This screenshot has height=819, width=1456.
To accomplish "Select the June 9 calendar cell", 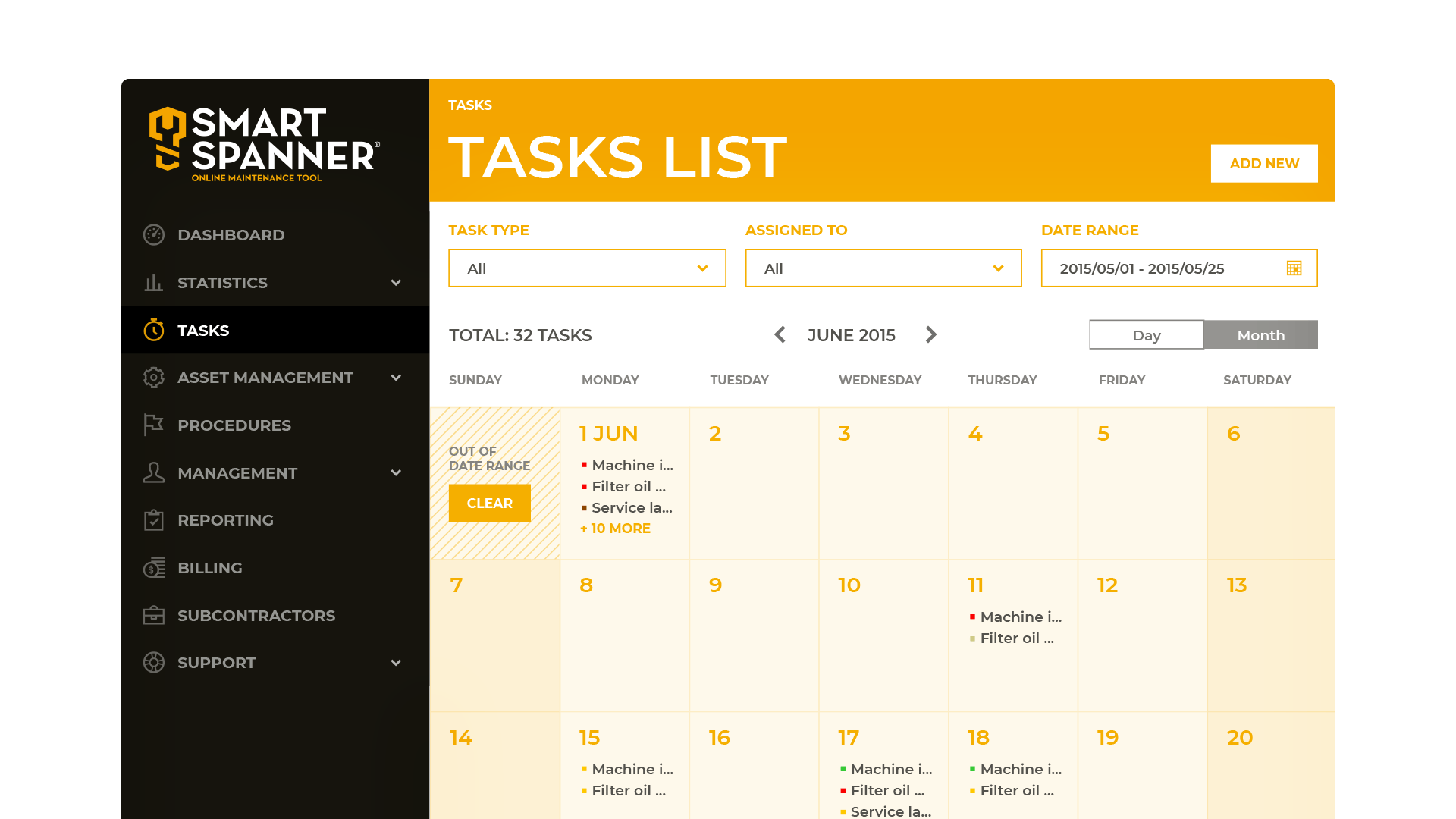I will point(754,635).
